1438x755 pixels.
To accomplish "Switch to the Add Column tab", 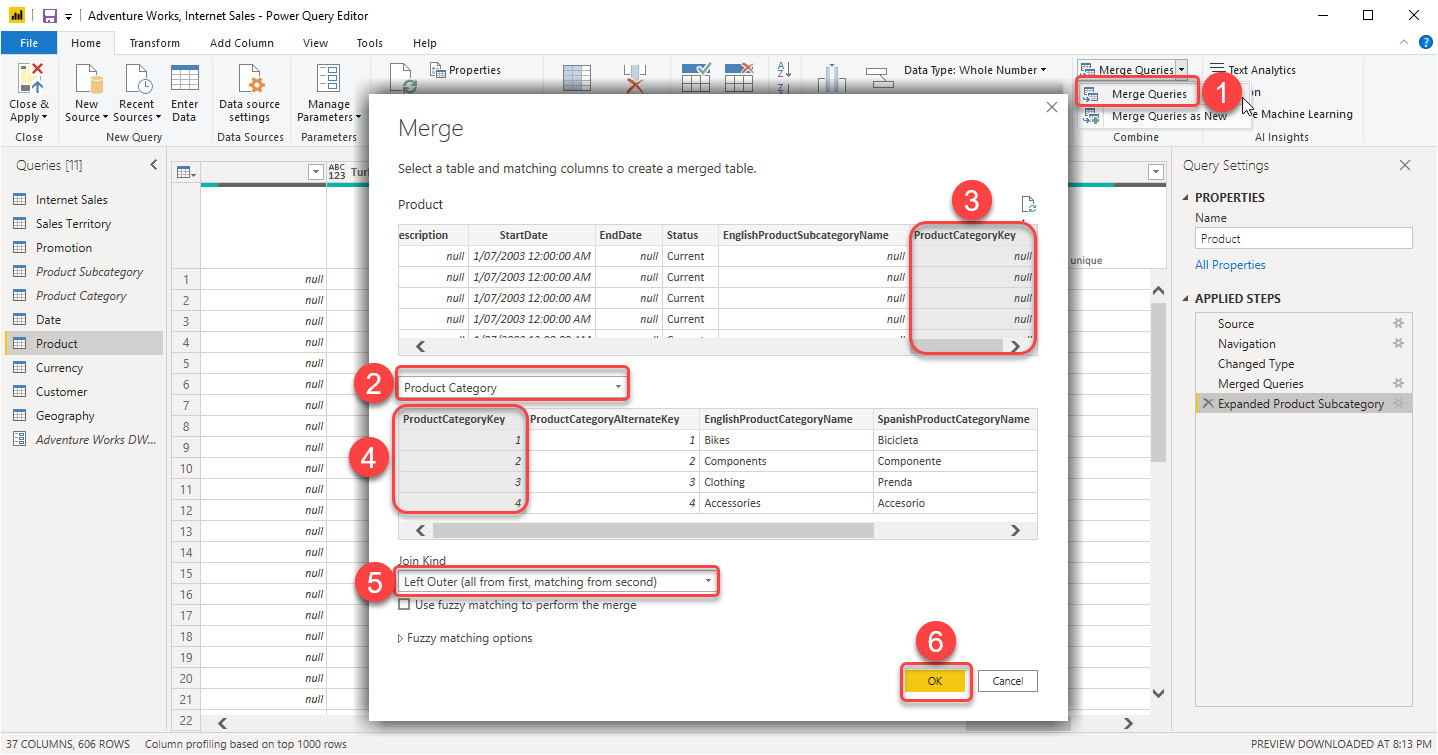I will coord(242,43).
